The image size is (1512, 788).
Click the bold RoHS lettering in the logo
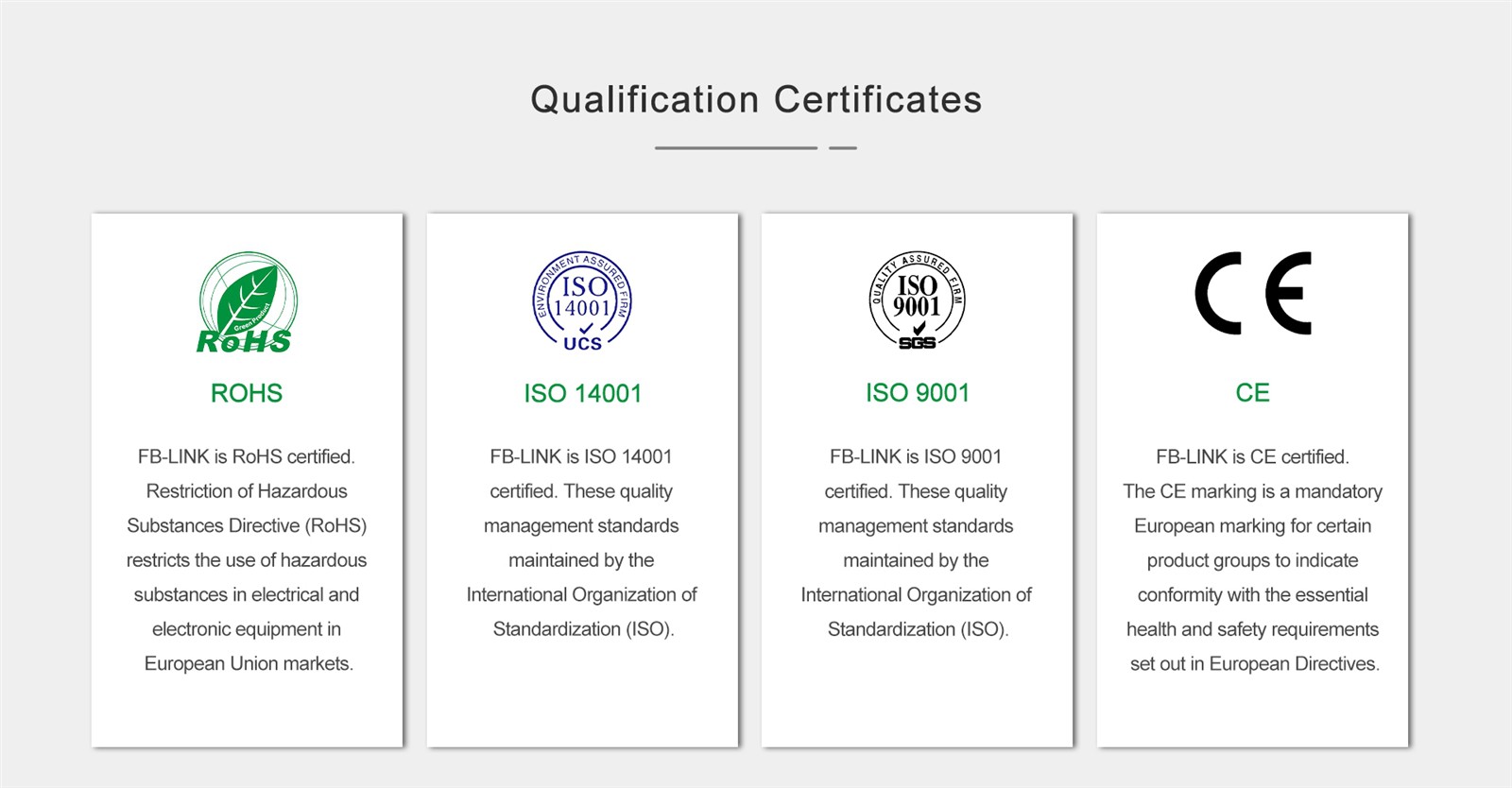tap(244, 341)
